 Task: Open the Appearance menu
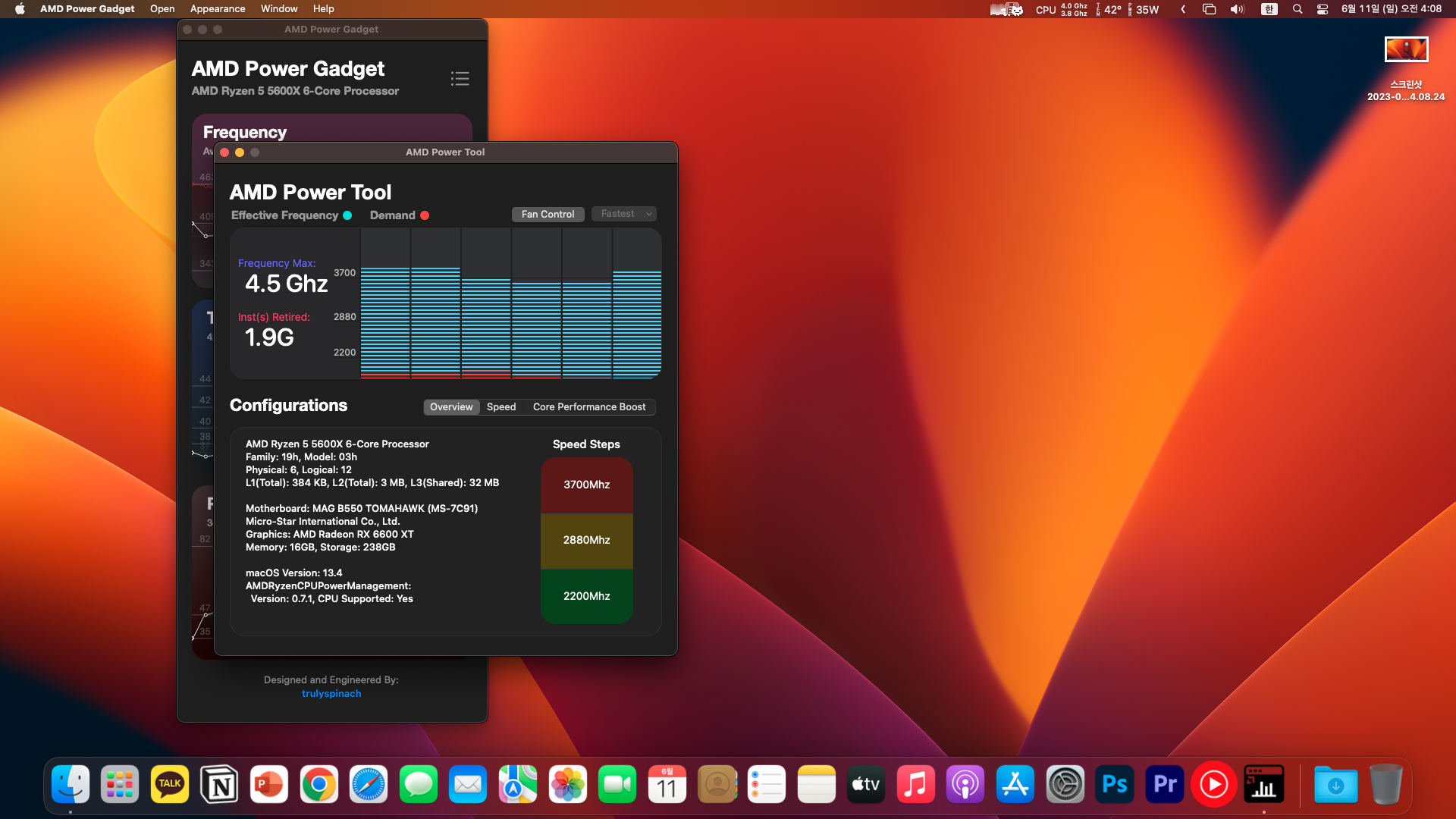[218, 9]
